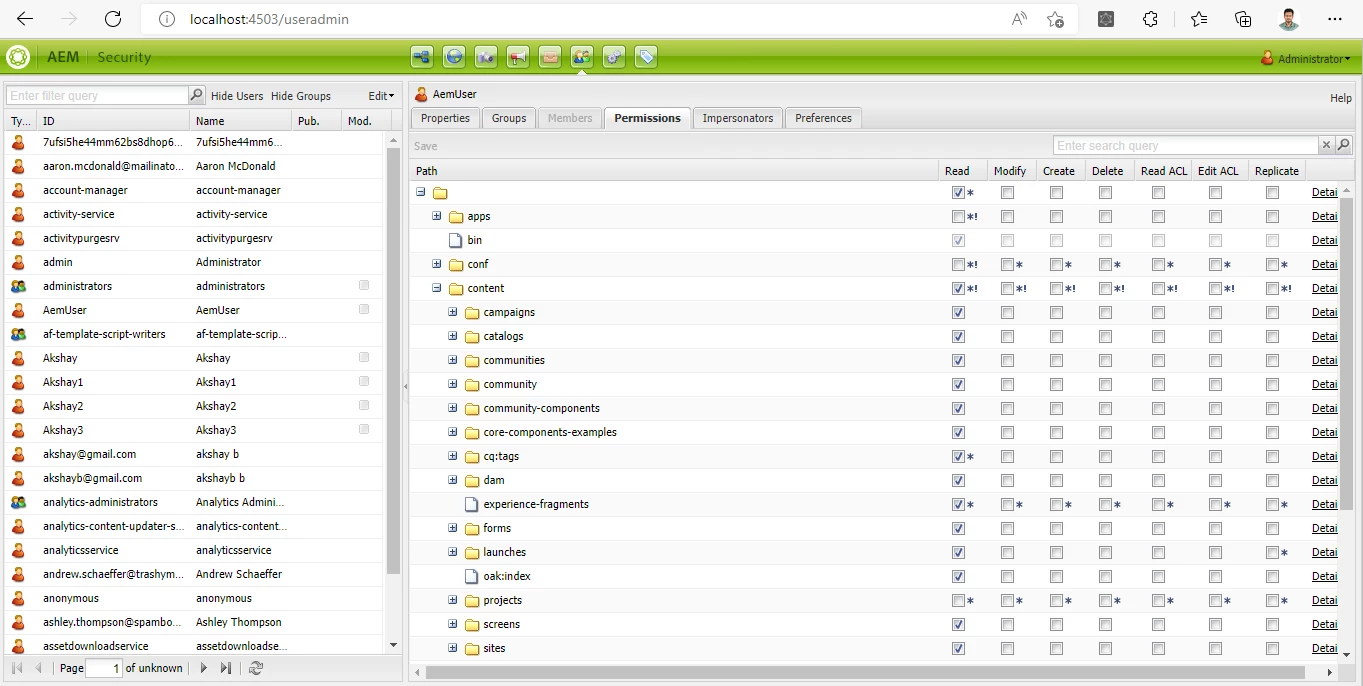This screenshot has width=1363, height=686.
Task: Clear the permissions search with X icon
Action: pyautogui.click(x=1327, y=145)
